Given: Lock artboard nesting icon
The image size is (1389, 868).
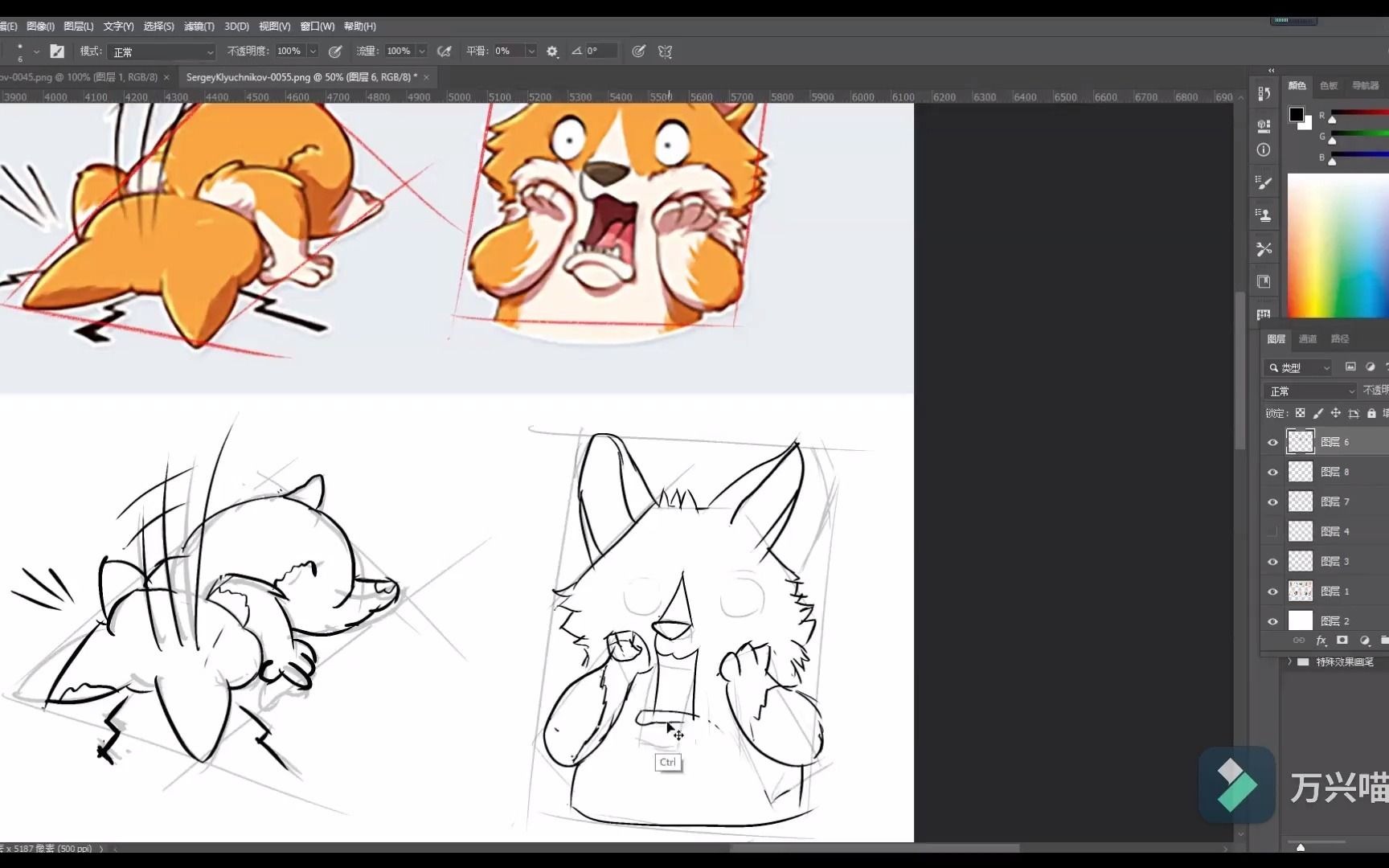Looking at the screenshot, I should (x=1354, y=413).
